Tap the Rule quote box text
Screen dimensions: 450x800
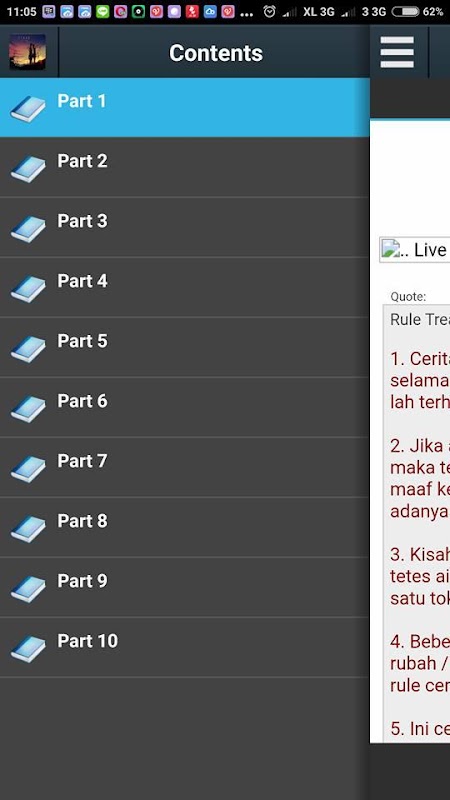419,319
